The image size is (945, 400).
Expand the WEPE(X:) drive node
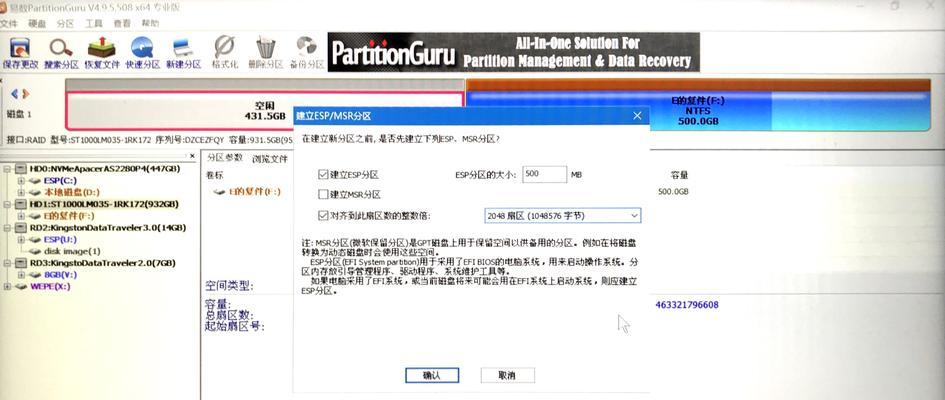tap(7, 287)
